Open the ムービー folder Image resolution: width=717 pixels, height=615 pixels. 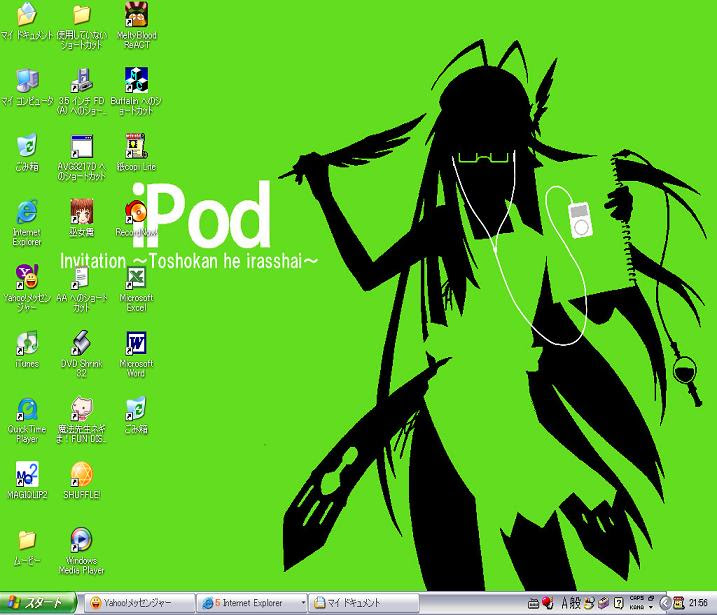pos(27,540)
